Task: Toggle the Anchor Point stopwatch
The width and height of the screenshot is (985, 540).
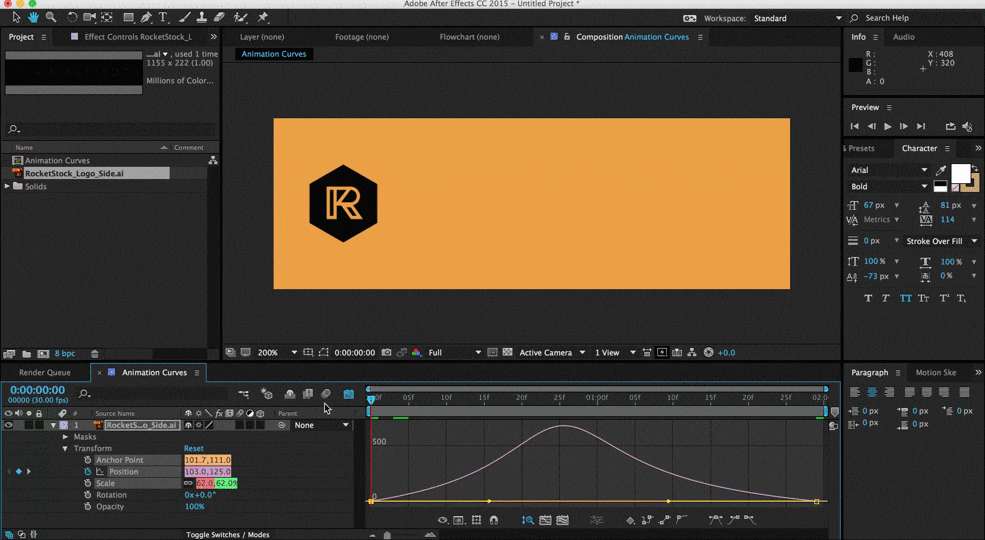Action: pos(87,460)
